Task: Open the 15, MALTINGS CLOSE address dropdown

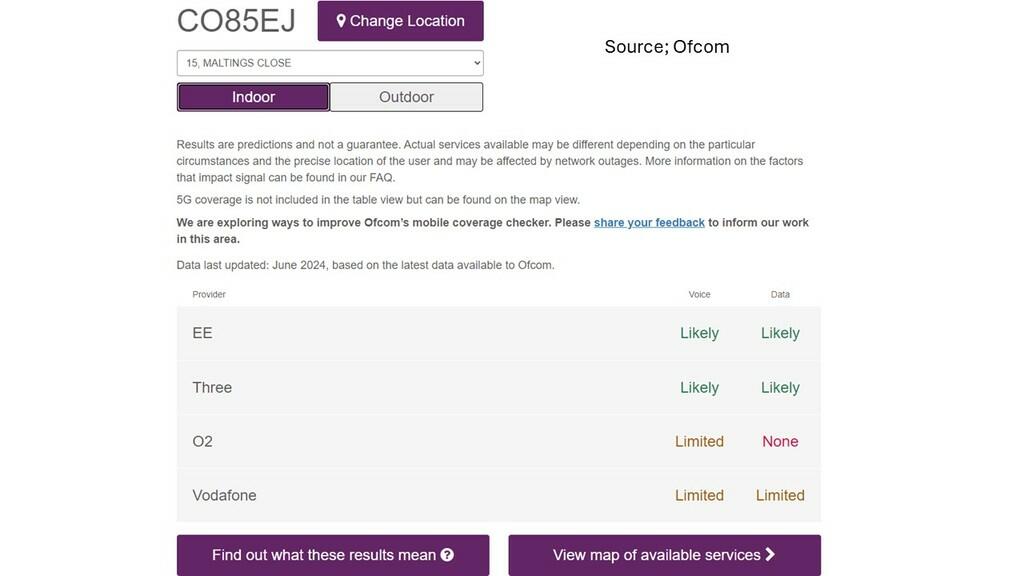Action: (x=330, y=63)
